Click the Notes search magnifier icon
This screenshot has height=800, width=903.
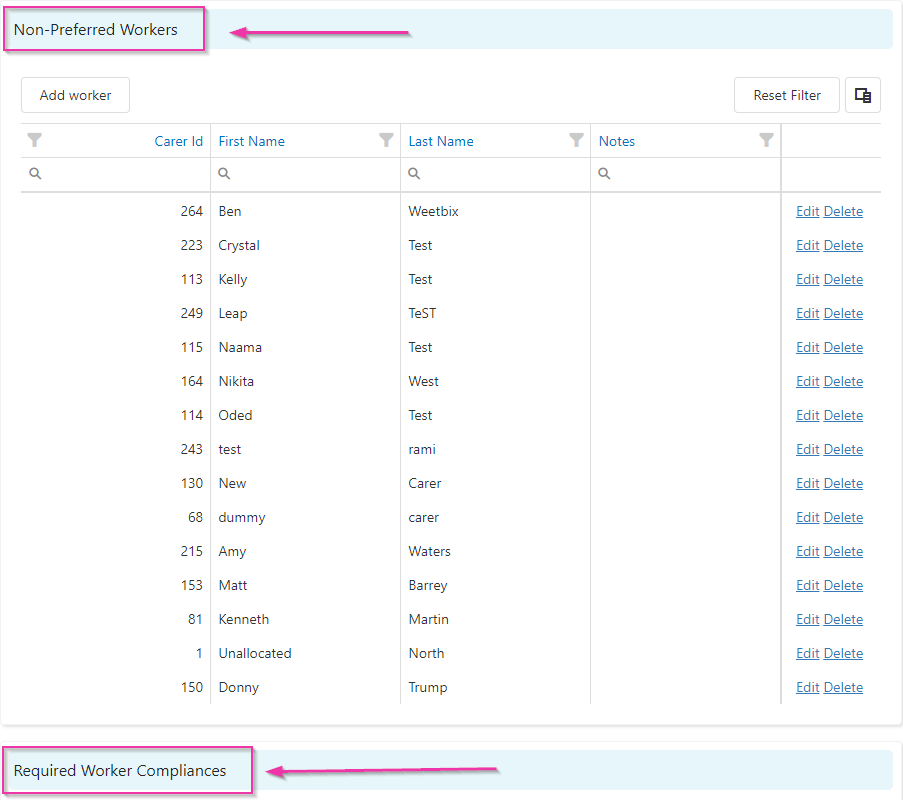coord(604,173)
